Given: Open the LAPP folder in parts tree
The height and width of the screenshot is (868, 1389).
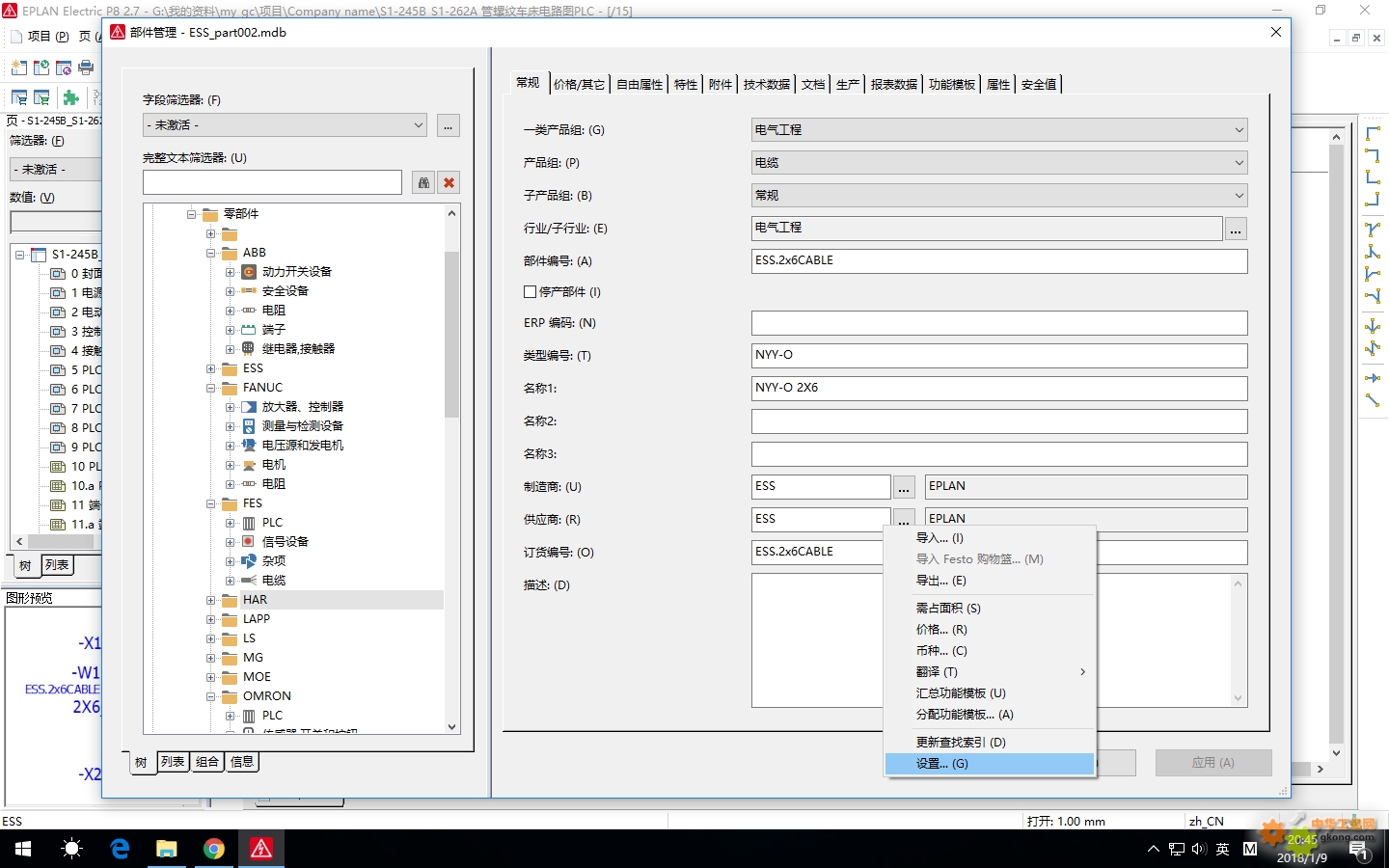Looking at the screenshot, I should [x=257, y=619].
